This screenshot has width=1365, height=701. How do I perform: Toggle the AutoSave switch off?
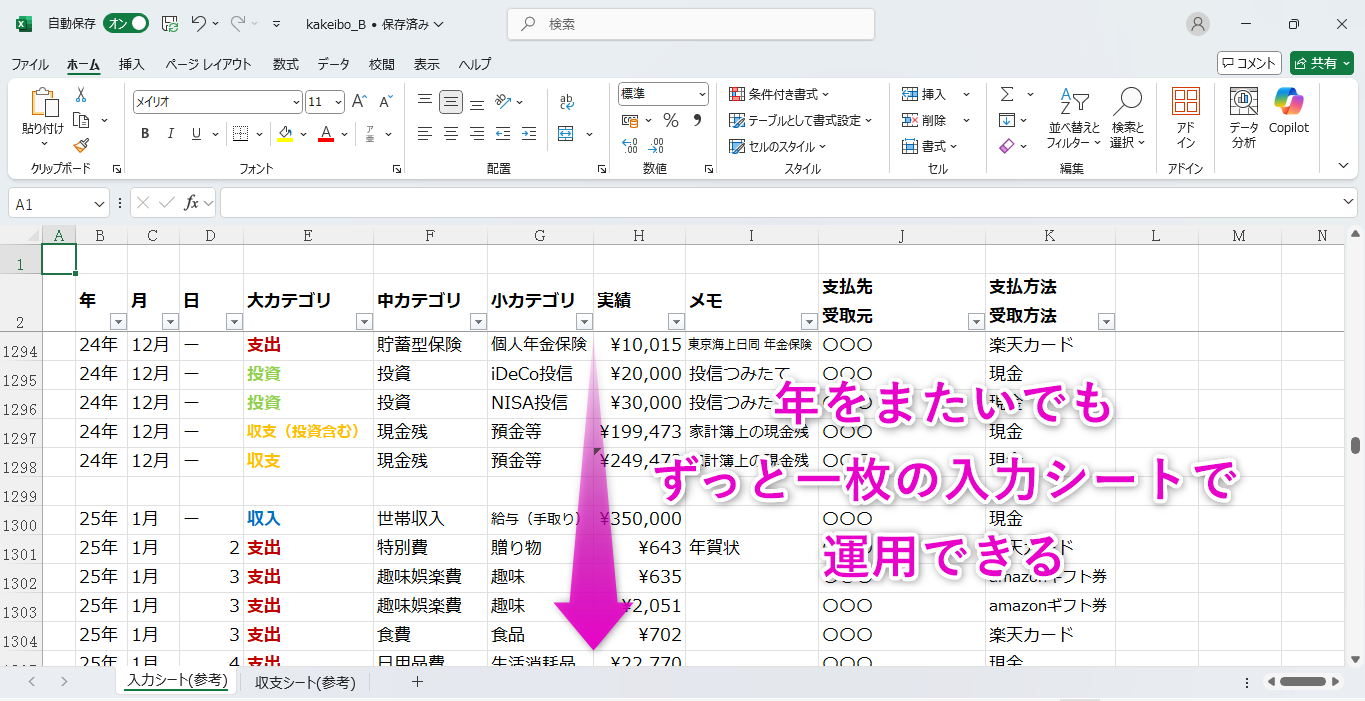point(126,24)
